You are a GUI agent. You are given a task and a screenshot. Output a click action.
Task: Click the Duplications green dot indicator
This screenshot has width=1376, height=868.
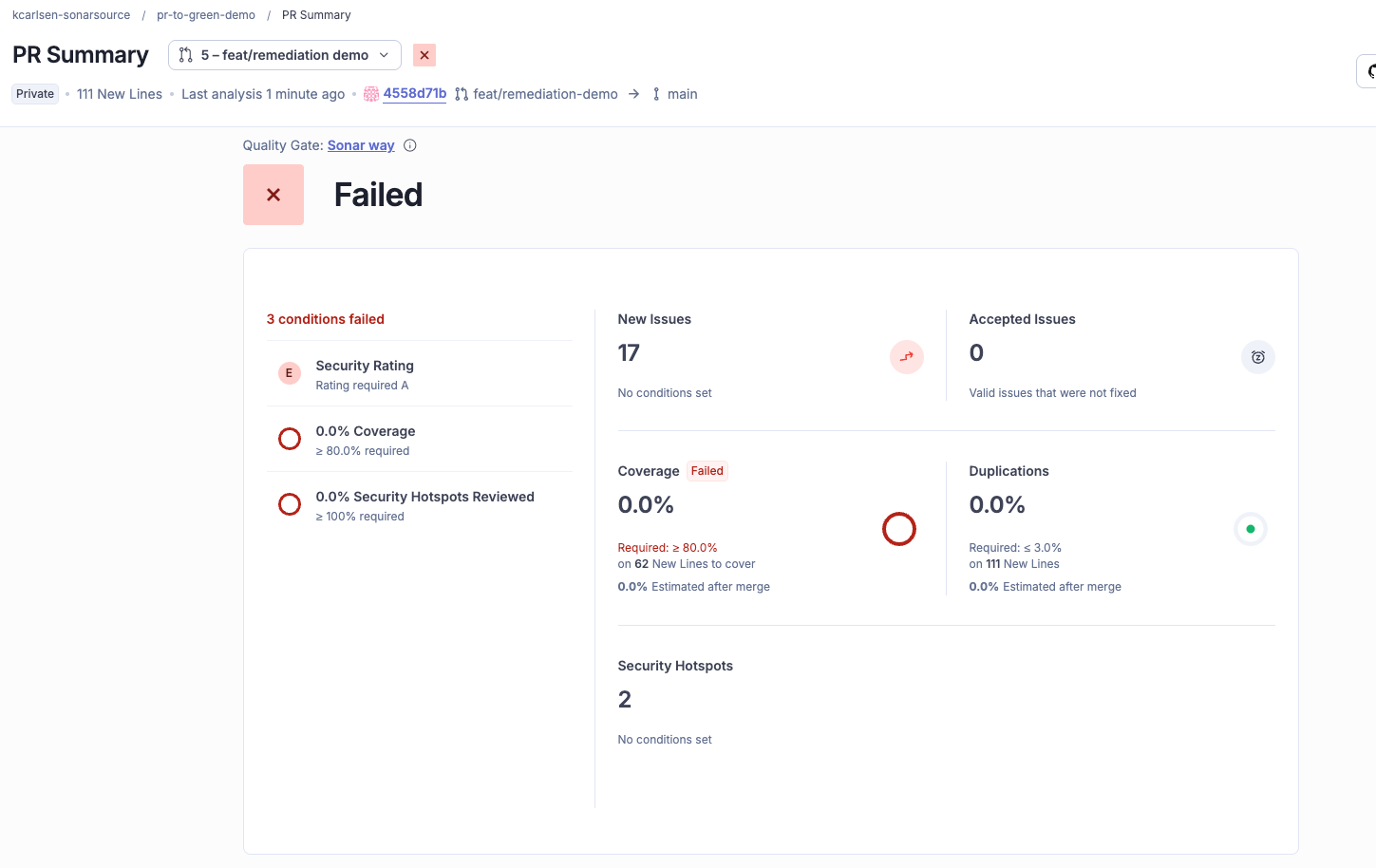pyautogui.click(x=1250, y=529)
